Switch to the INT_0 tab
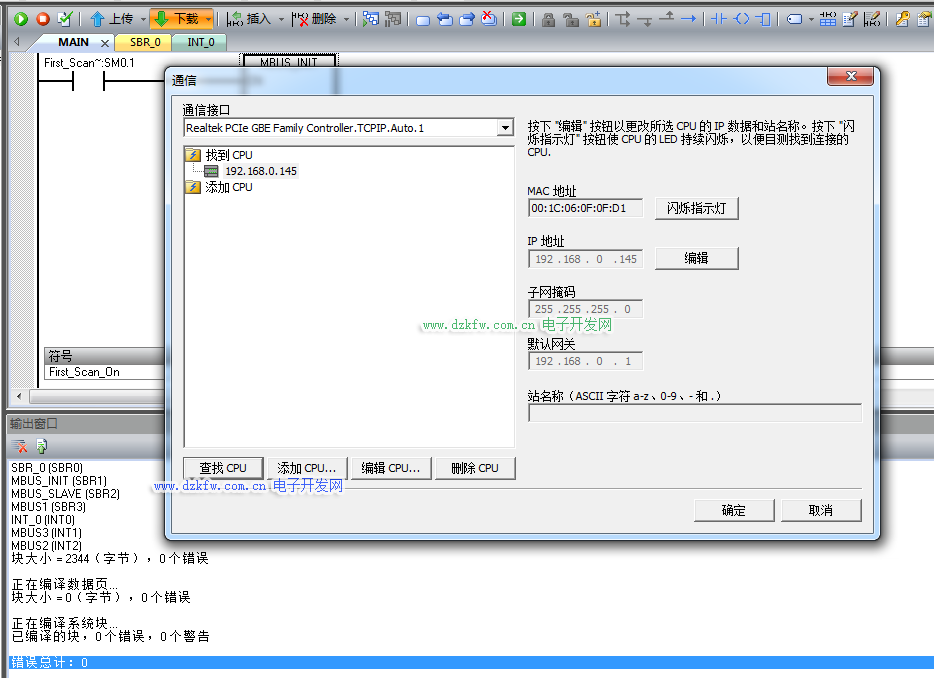The height and width of the screenshot is (678, 934). pyautogui.click(x=201, y=43)
